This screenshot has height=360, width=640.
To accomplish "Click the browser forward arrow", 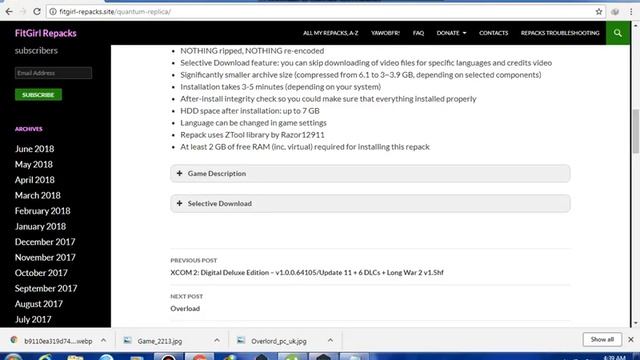I will pyautogui.click(x=23, y=12).
